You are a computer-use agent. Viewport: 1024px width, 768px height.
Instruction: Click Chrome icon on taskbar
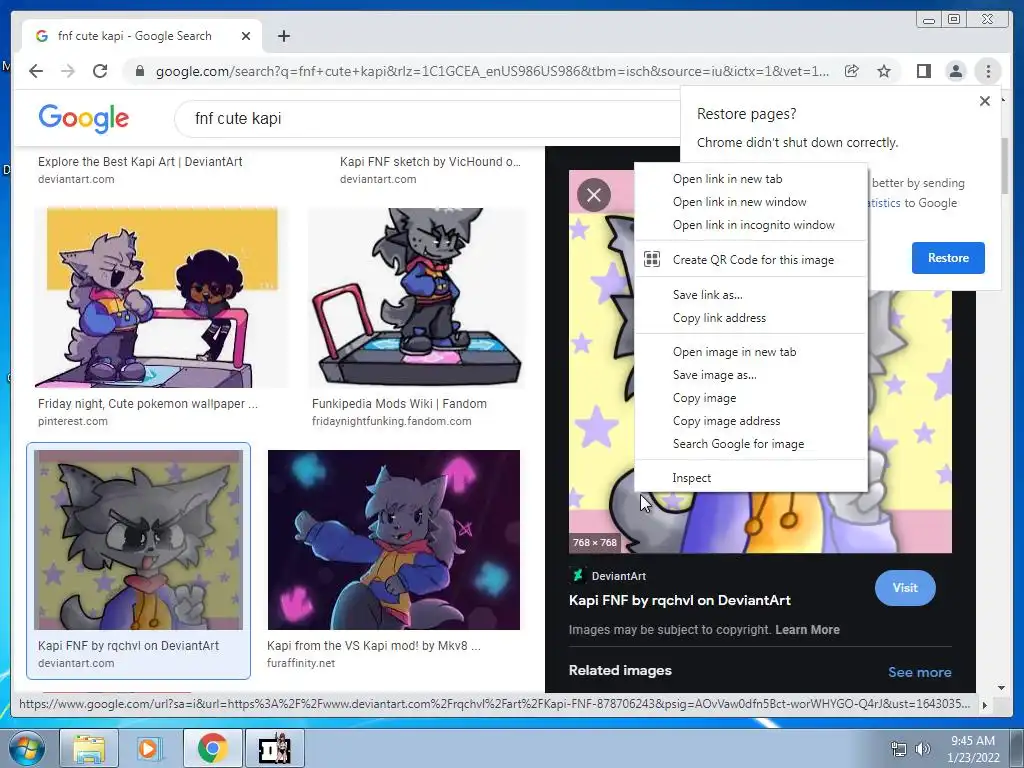pyautogui.click(x=212, y=748)
